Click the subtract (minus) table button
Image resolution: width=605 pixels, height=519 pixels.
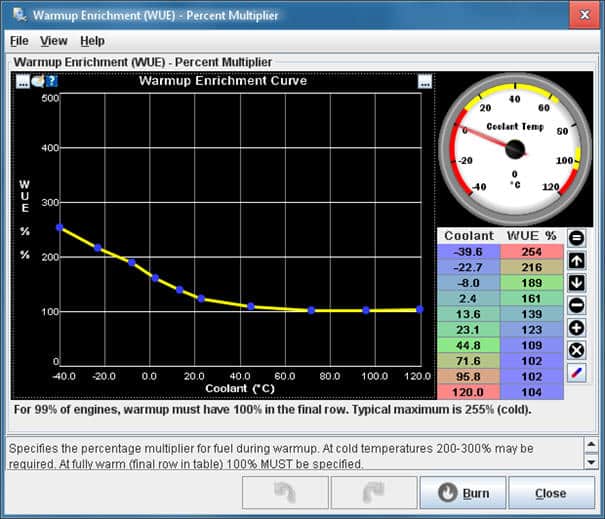(x=576, y=305)
